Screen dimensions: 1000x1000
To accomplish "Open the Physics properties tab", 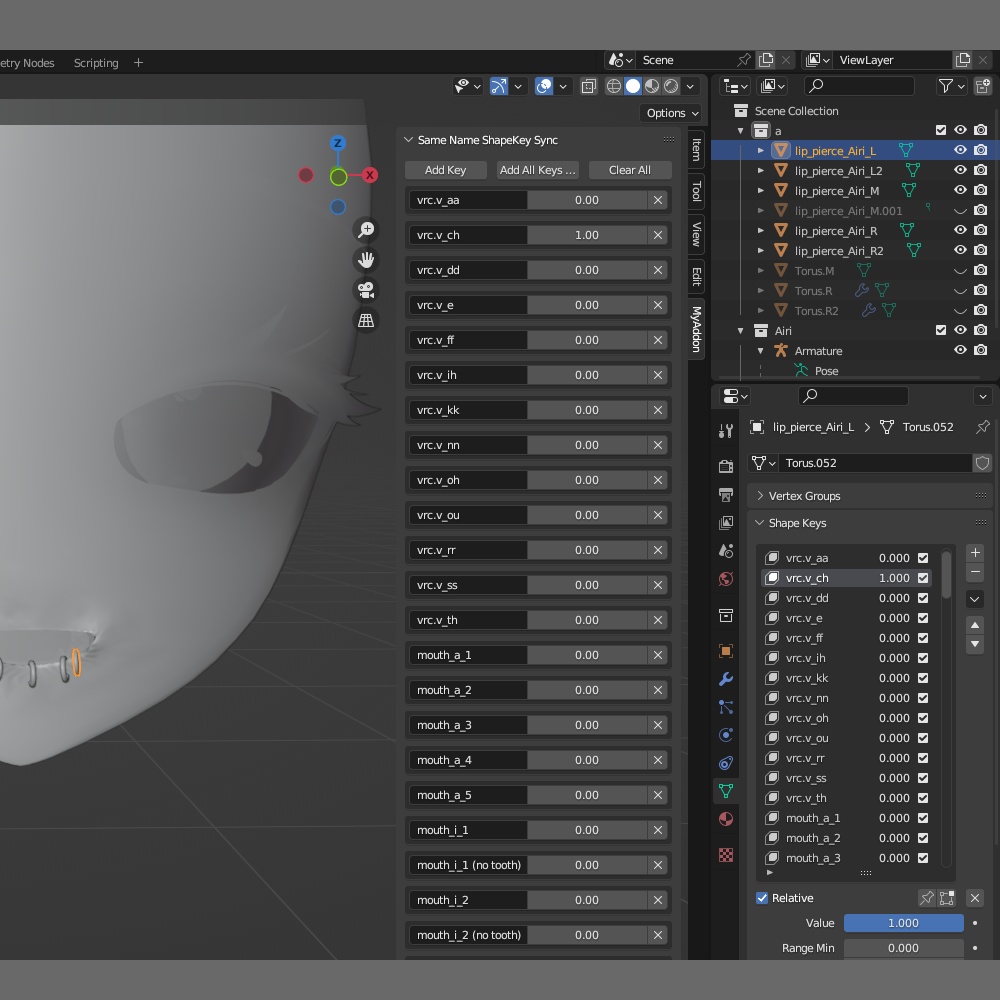I will (x=726, y=735).
